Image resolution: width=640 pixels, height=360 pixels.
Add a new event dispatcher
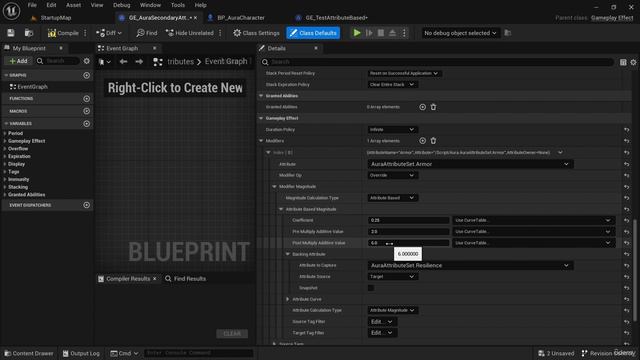click(87, 205)
